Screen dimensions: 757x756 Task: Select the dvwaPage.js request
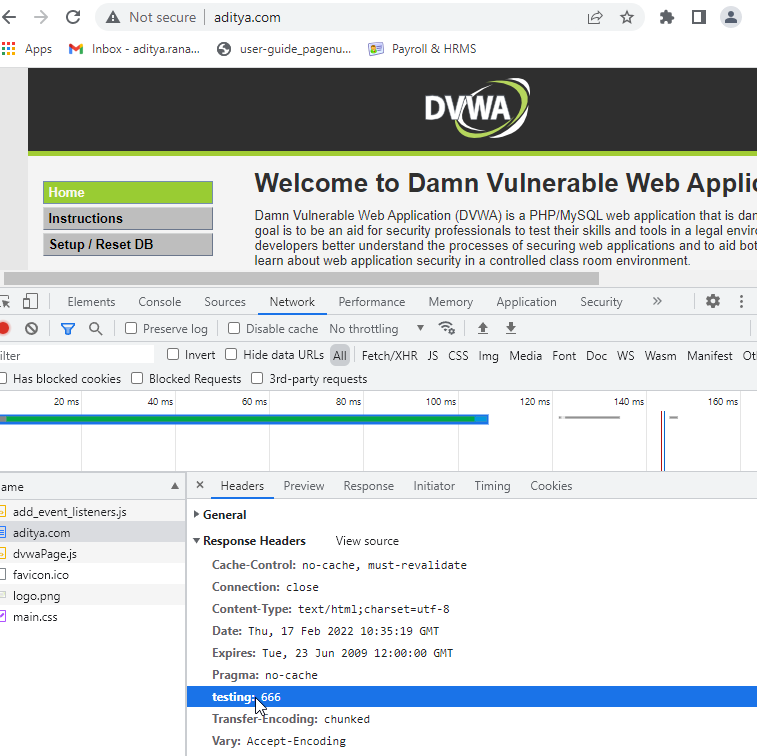[92, 554]
